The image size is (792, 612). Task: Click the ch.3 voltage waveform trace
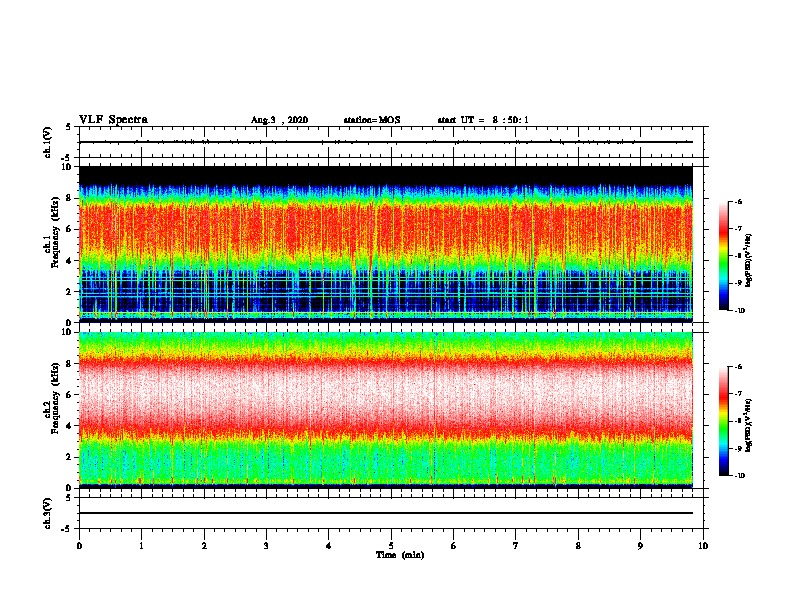386,513
